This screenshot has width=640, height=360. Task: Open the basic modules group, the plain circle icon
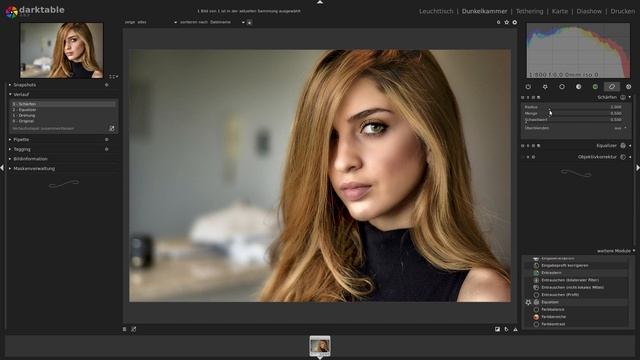pyautogui.click(x=562, y=87)
